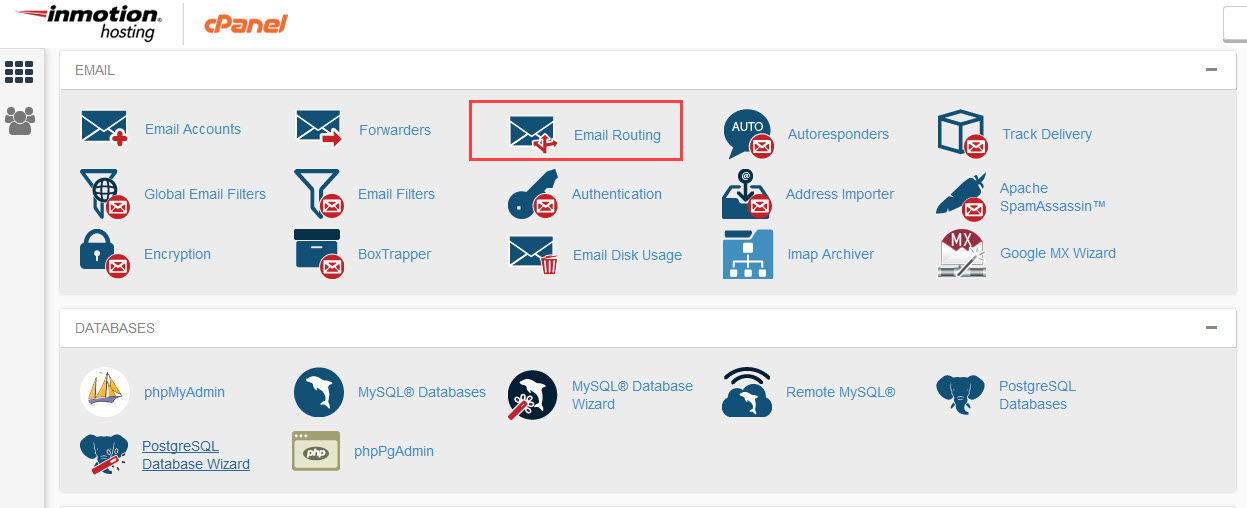Screen dimensions: 1247x508
Task: Click the Email Accounts link
Action: pos(193,129)
